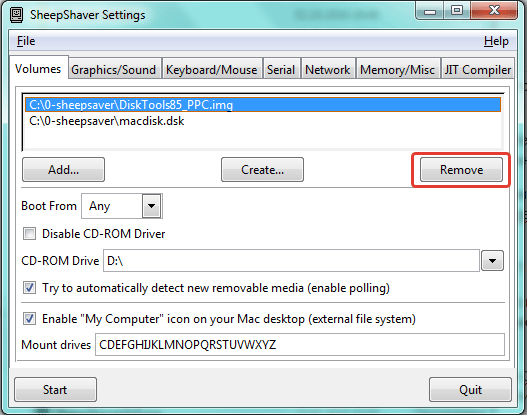Image resolution: width=527 pixels, height=415 pixels.
Task: Remove the selected volume
Action: (461, 170)
